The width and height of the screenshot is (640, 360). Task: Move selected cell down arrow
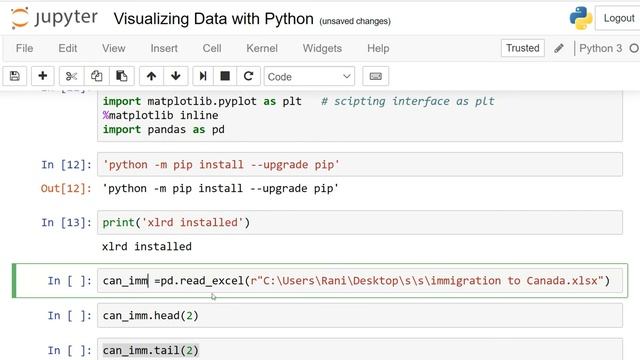pyautogui.click(x=176, y=76)
